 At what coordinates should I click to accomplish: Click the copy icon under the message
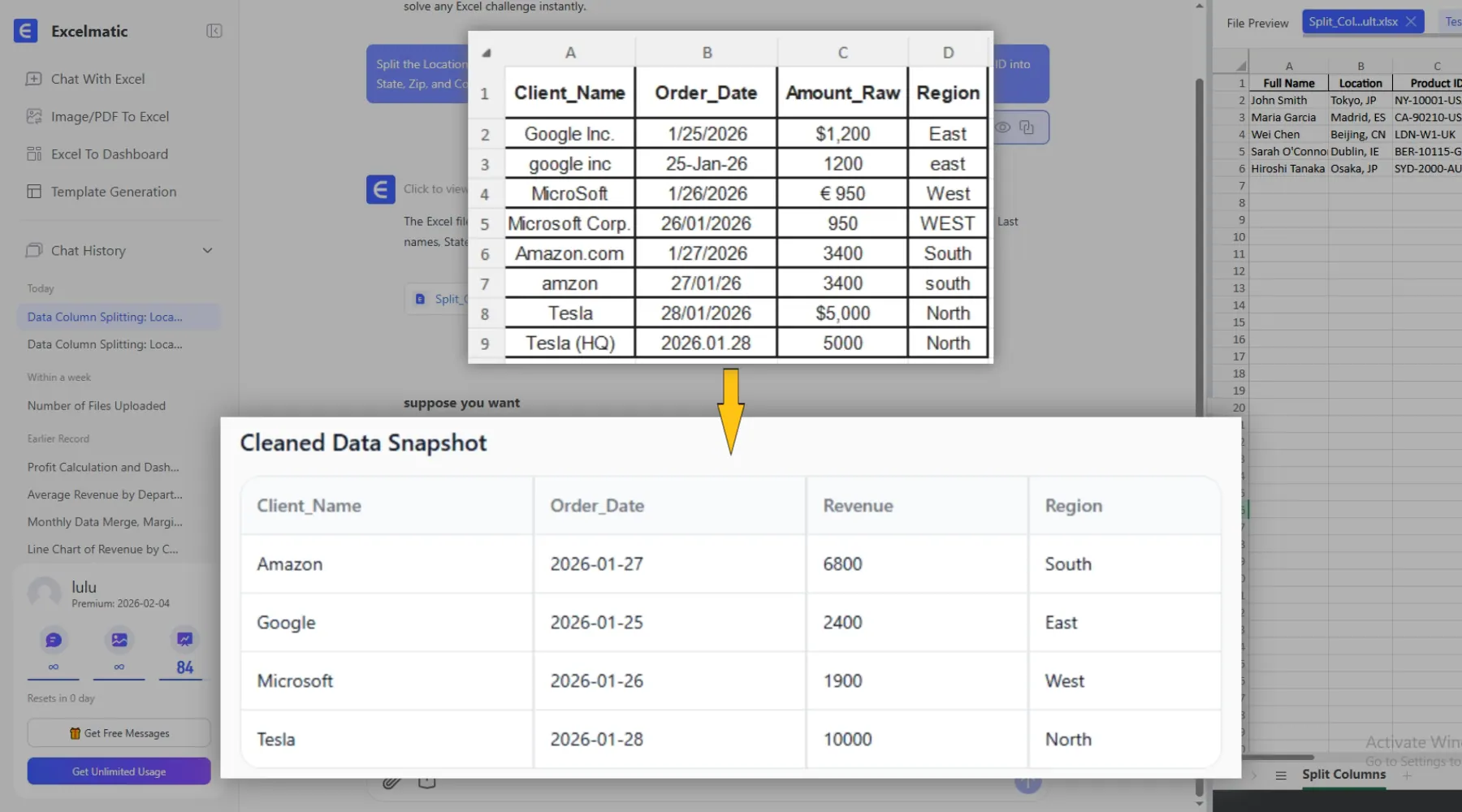[1027, 127]
